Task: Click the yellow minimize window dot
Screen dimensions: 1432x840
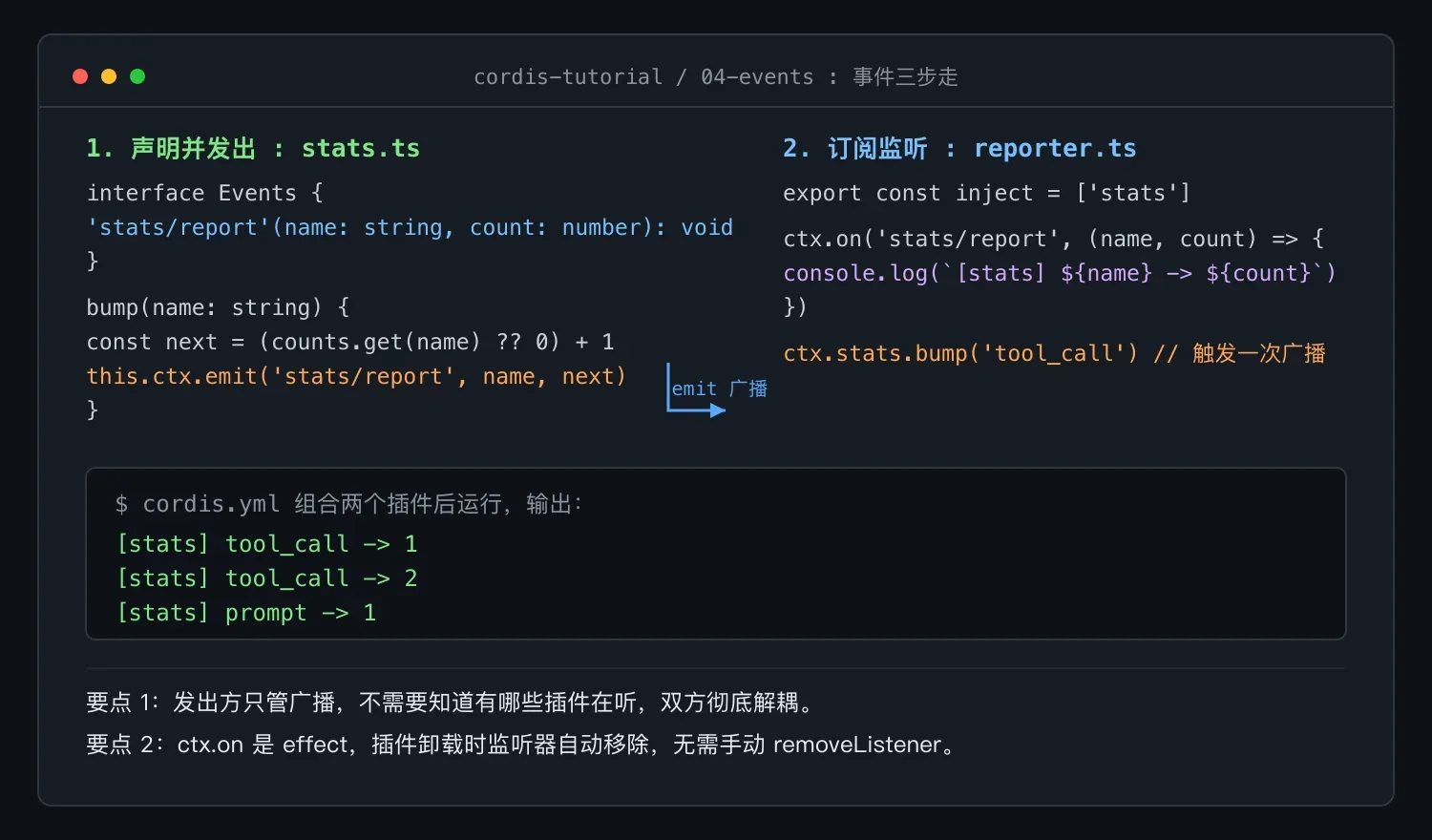Action: pyautogui.click(x=109, y=76)
